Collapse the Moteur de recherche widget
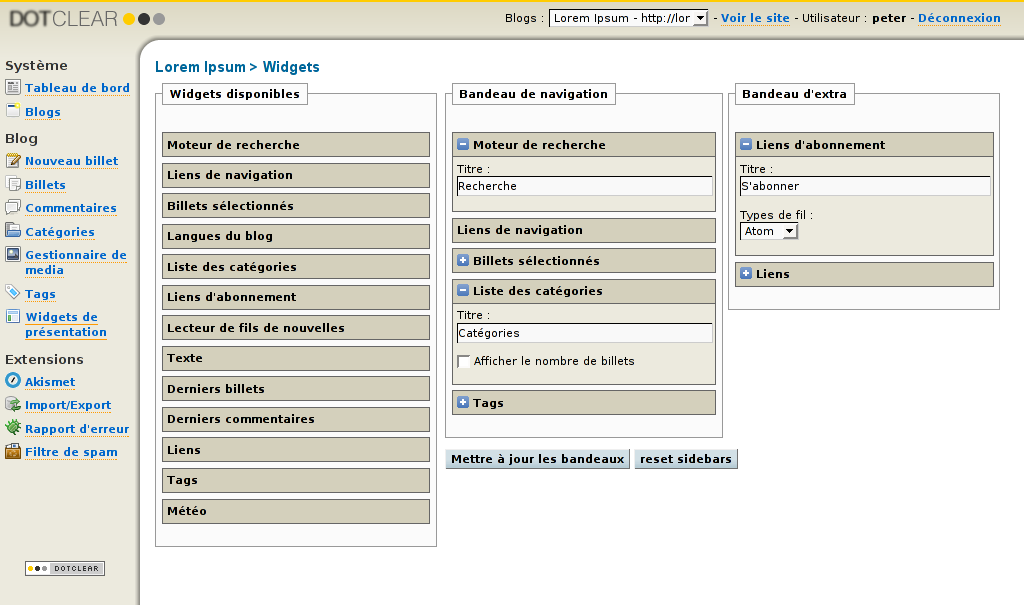This screenshot has width=1024, height=605. point(463,145)
